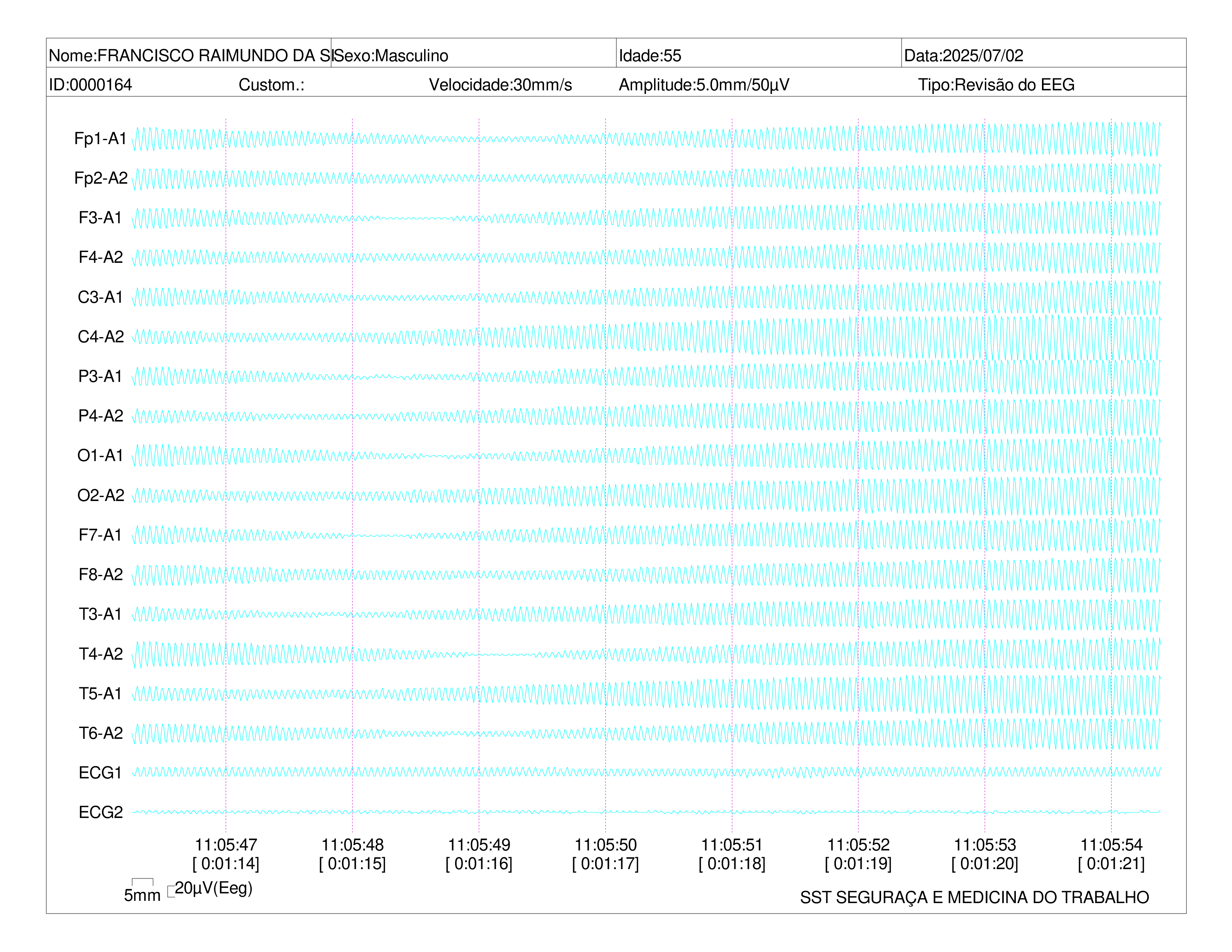
Task: Click the 11:05:53 time marker label
Action: click(985, 845)
